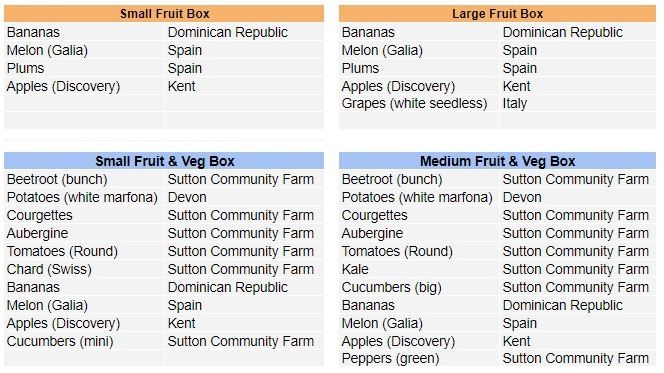
Task: Click the Medium Fruit & Veg Box header
Action: (497, 161)
